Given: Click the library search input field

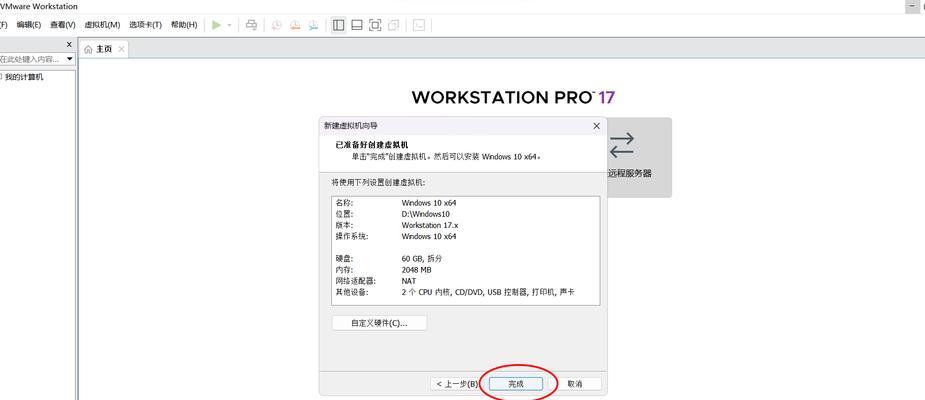Looking at the screenshot, I should click(x=32, y=59).
